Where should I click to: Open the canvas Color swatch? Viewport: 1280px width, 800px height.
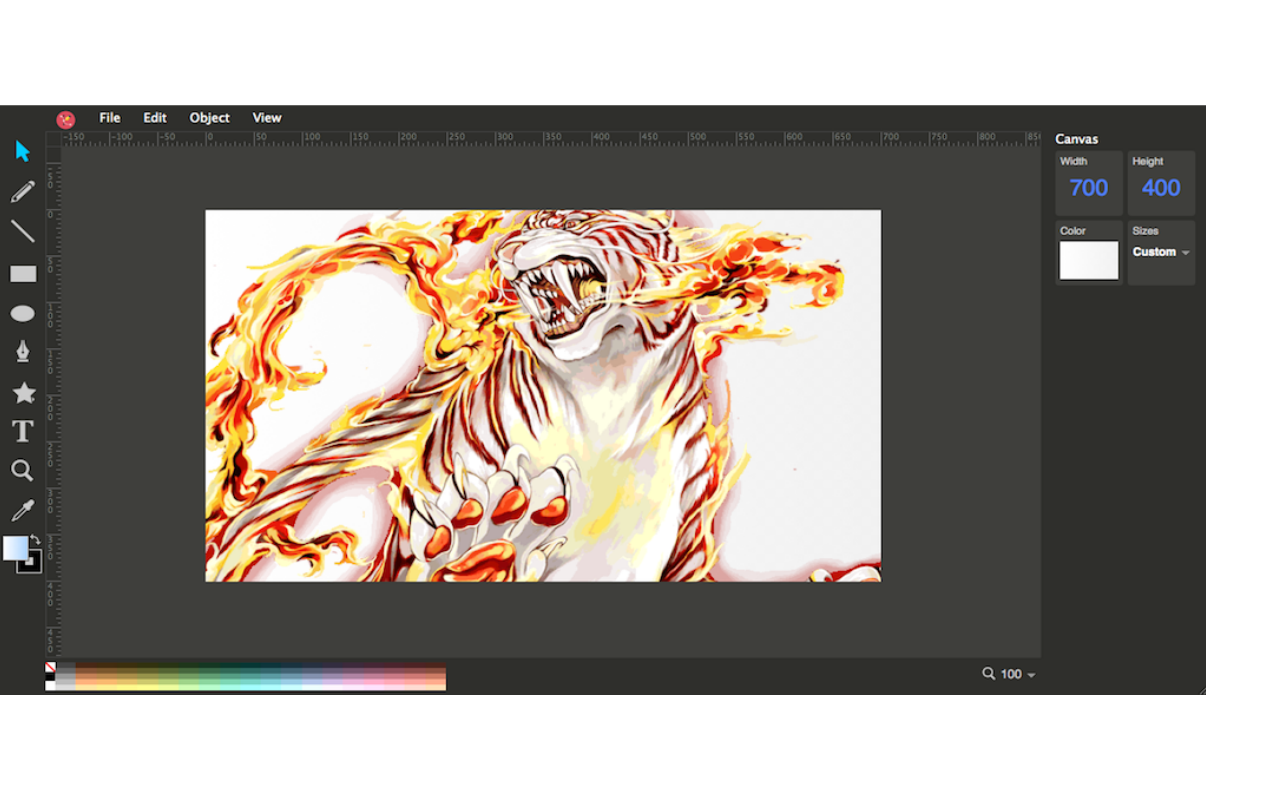pyautogui.click(x=1089, y=260)
